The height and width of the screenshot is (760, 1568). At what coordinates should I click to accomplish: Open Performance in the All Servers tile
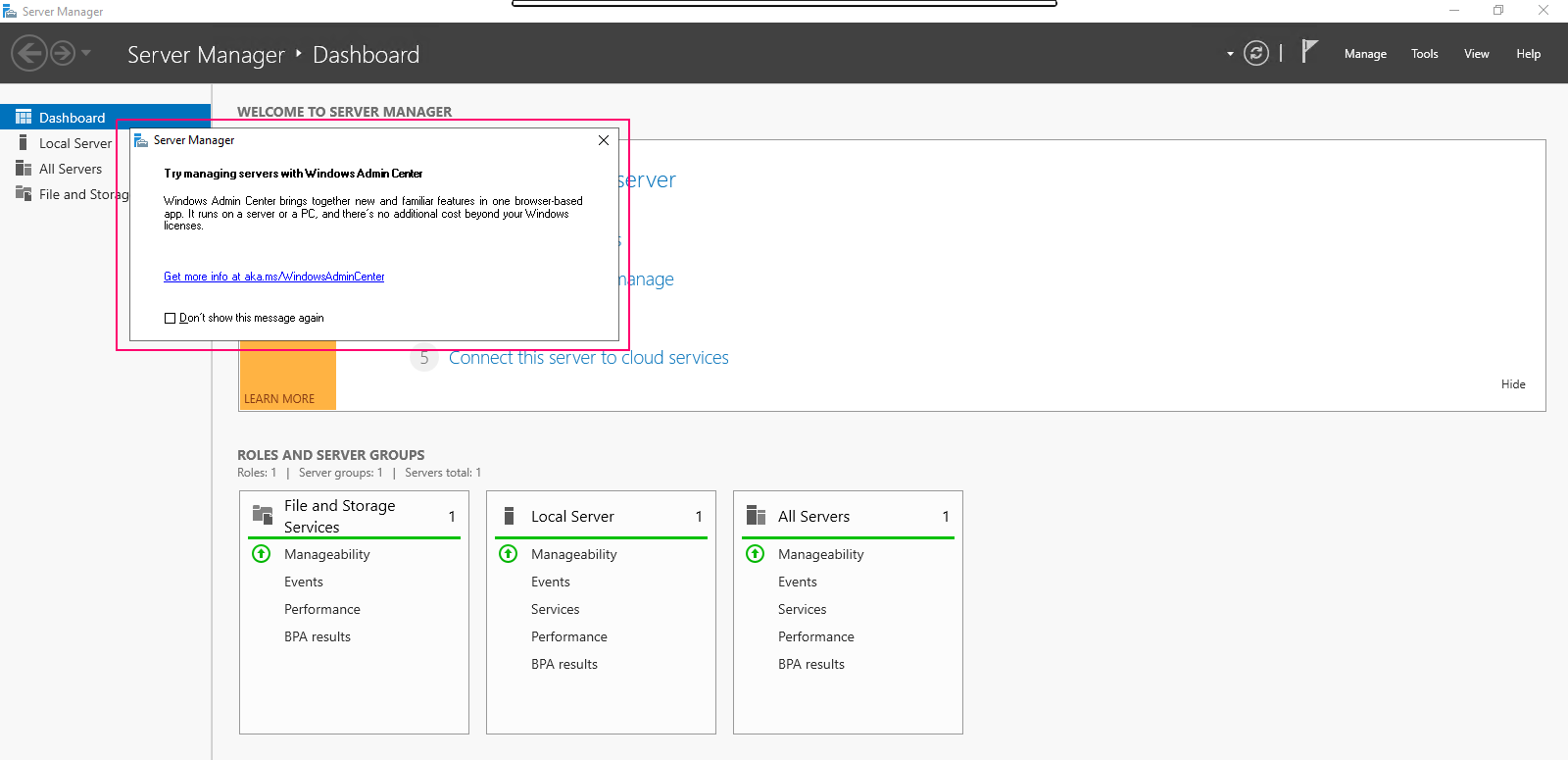click(x=816, y=636)
